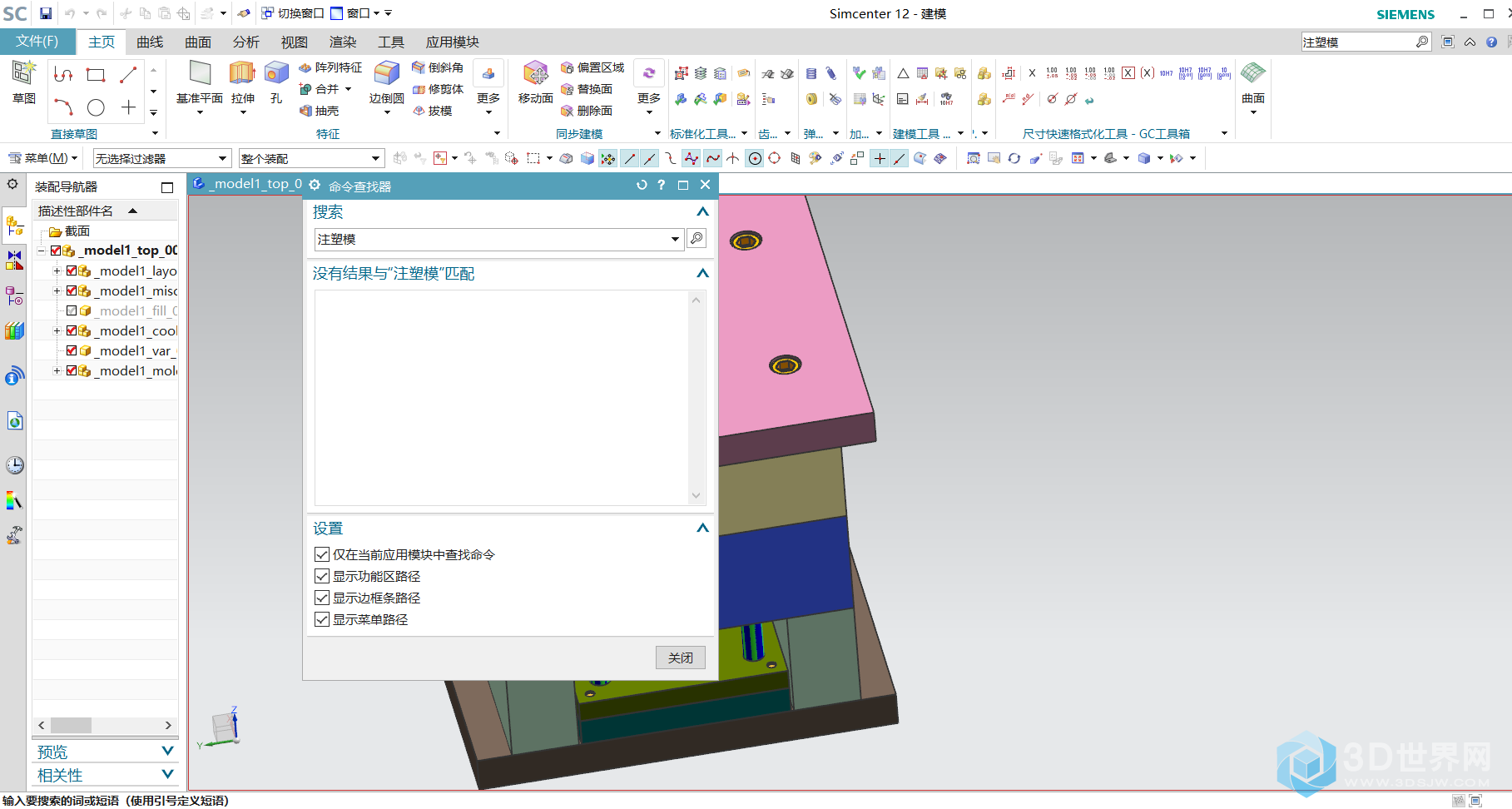Image resolution: width=1512 pixels, height=809 pixels.
Task: Open the Sketch (草图) tool
Action: click(x=24, y=82)
